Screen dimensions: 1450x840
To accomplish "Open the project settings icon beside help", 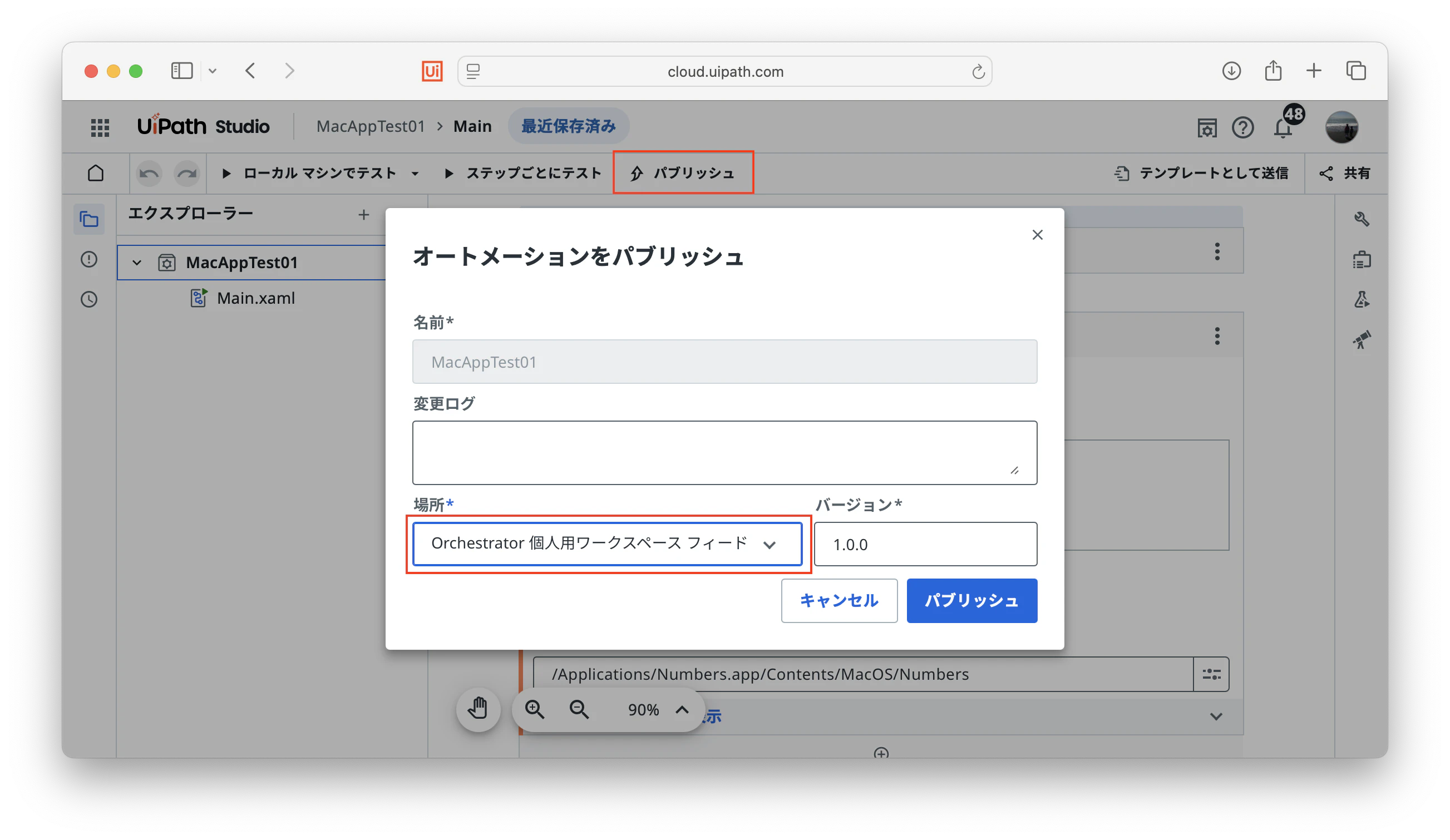I will pos(1207,127).
